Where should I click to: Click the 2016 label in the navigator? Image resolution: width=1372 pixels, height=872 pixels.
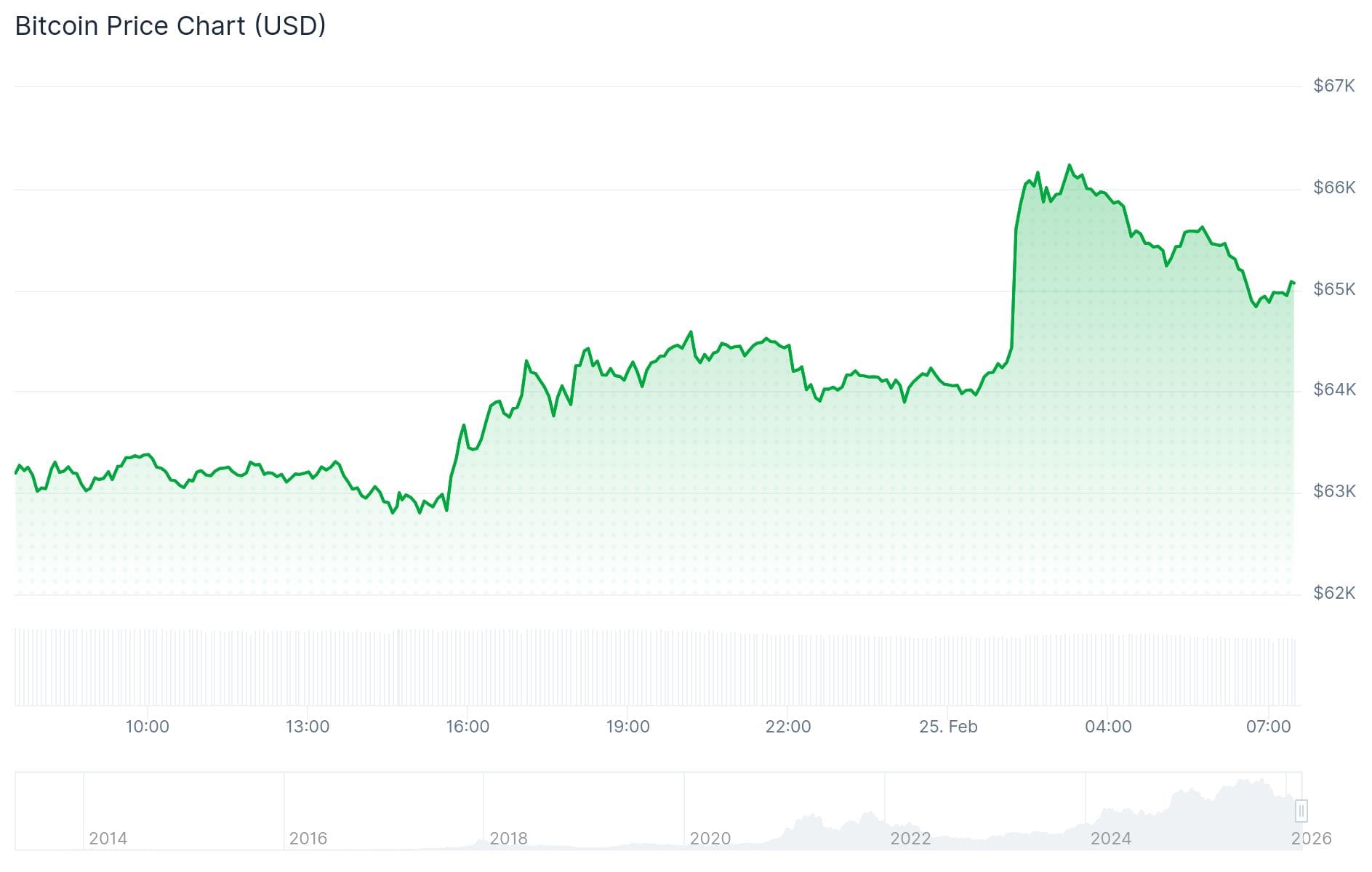click(308, 839)
